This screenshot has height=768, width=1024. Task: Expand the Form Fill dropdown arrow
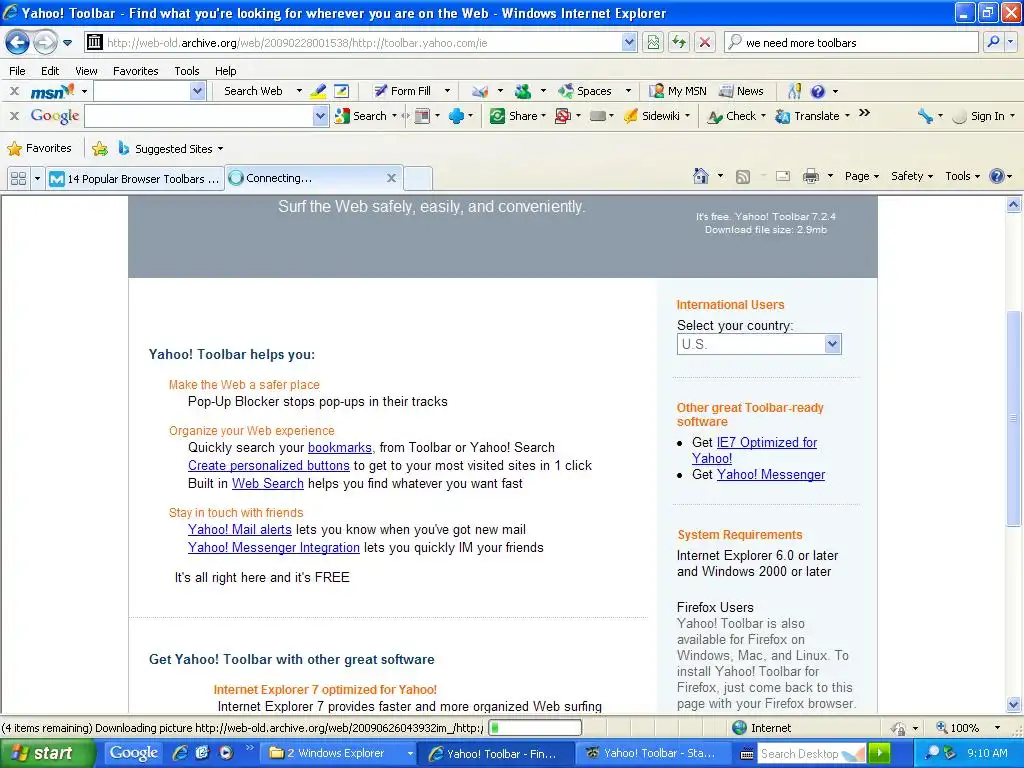pos(447,91)
